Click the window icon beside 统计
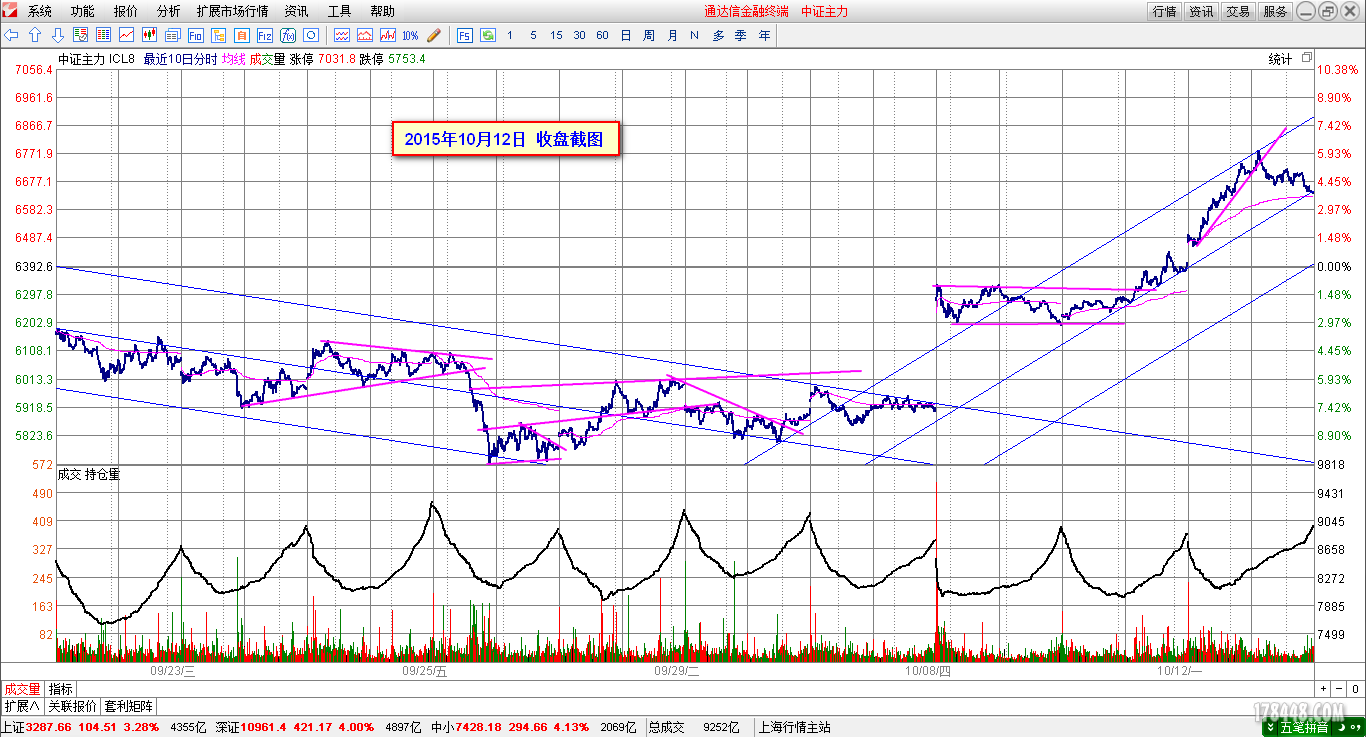1366x737 pixels. click(x=1306, y=59)
